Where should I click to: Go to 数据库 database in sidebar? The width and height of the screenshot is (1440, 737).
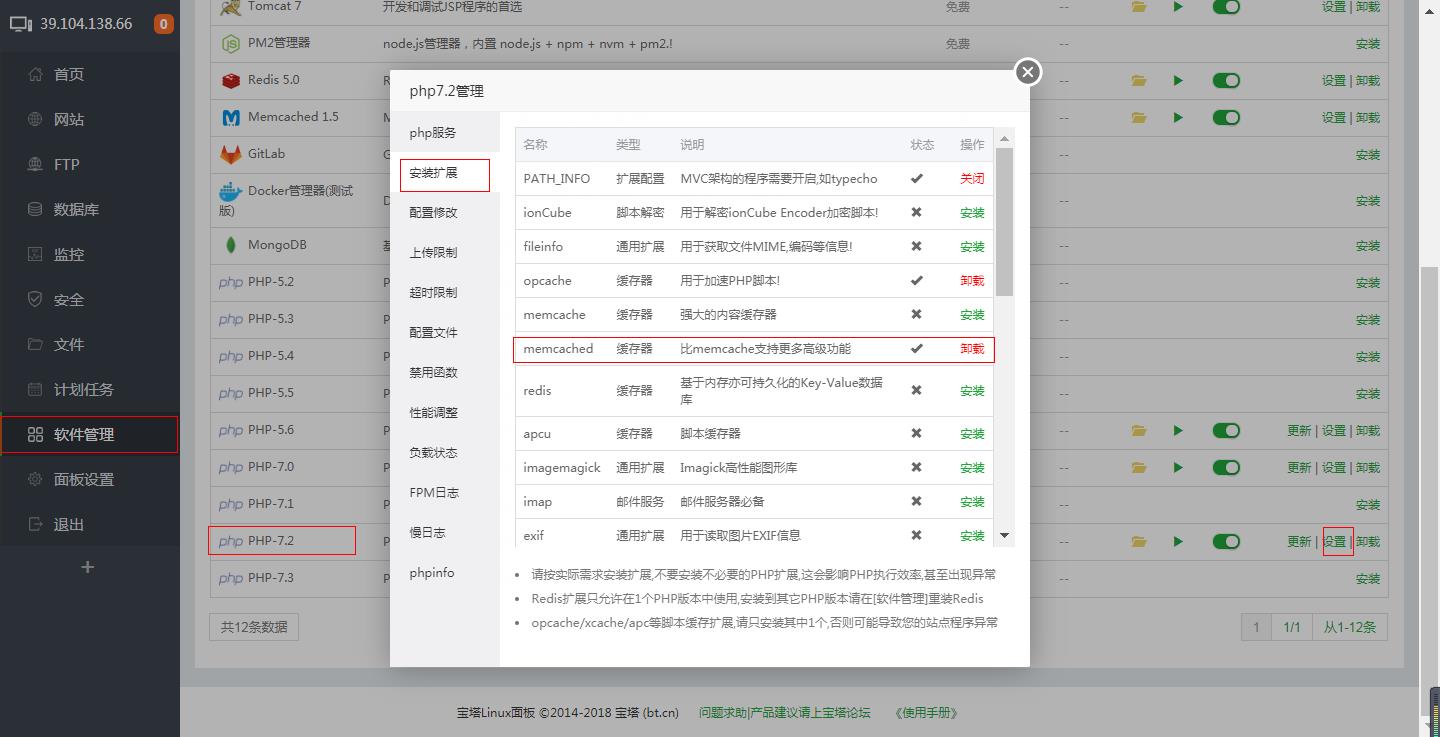click(76, 210)
